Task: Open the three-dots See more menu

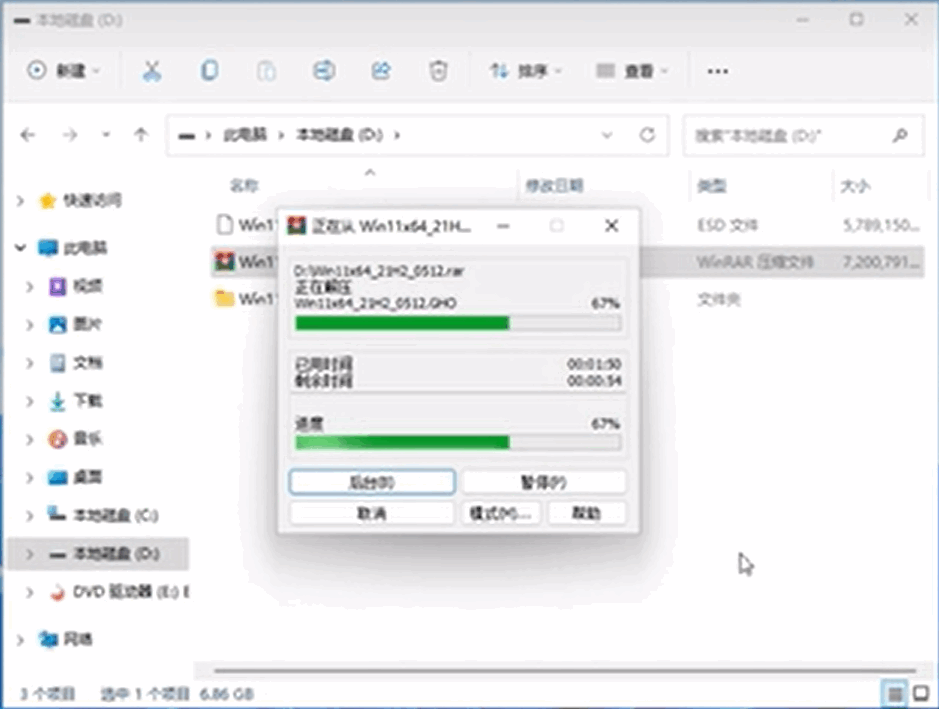Action: click(717, 71)
